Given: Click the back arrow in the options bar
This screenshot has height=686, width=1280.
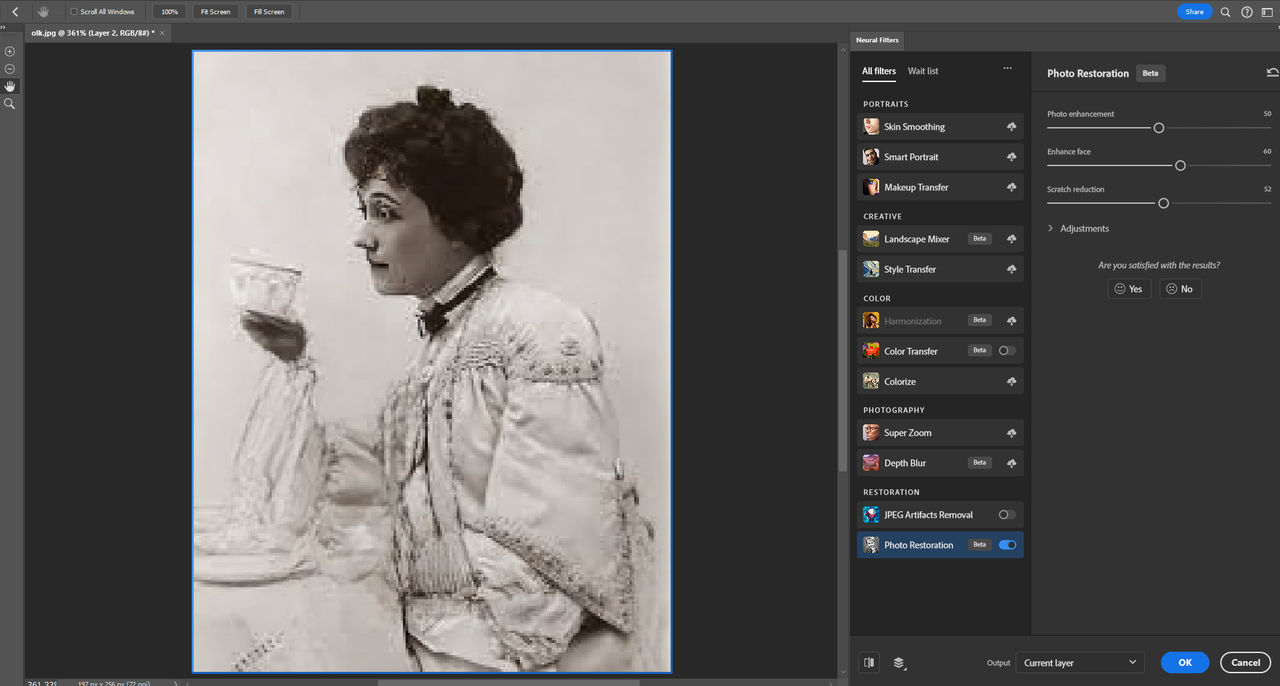Looking at the screenshot, I should point(15,12).
